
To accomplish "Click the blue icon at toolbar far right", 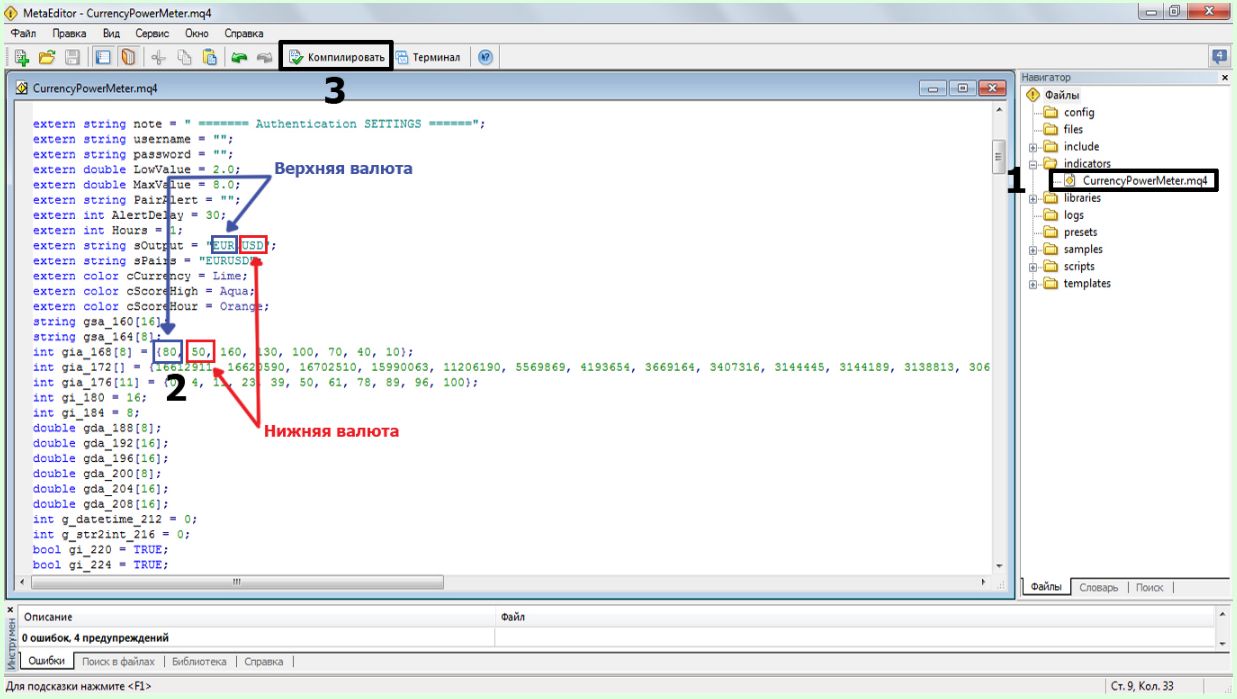I will point(1219,57).
